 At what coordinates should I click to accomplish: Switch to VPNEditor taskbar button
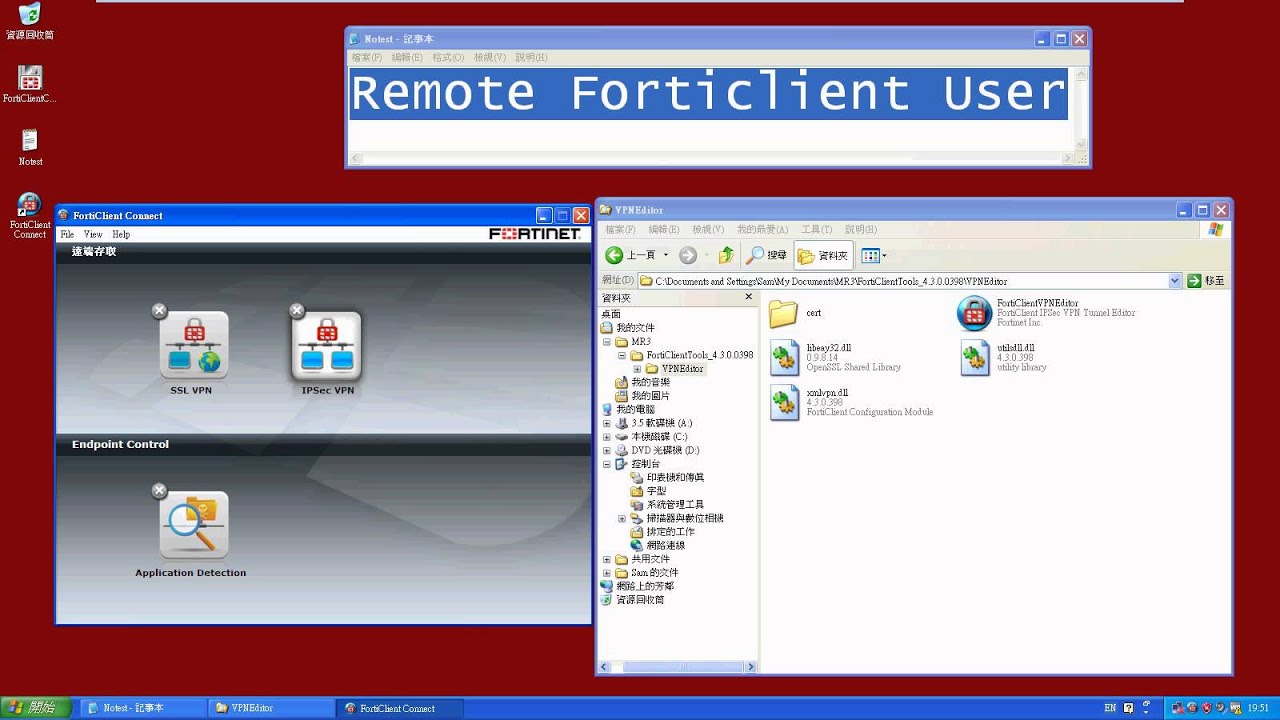[x=271, y=708]
